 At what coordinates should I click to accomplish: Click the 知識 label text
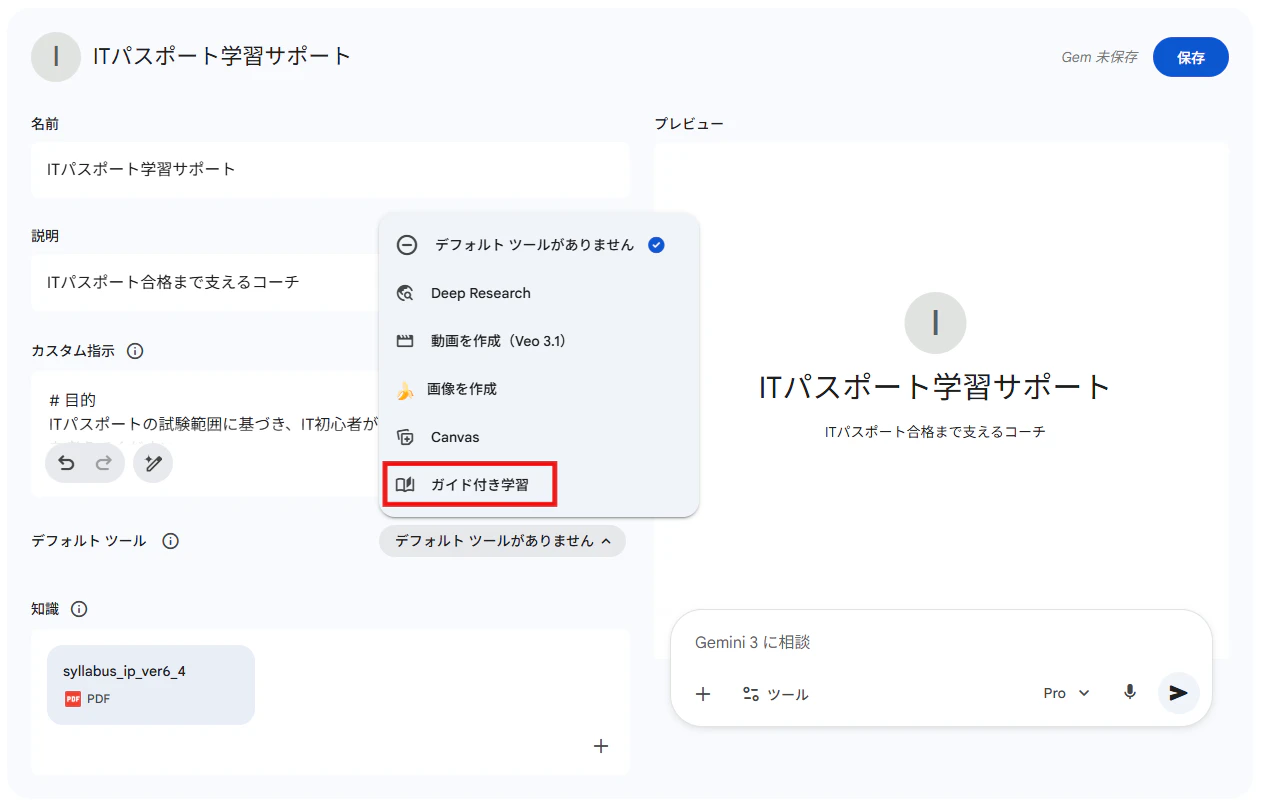45,609
